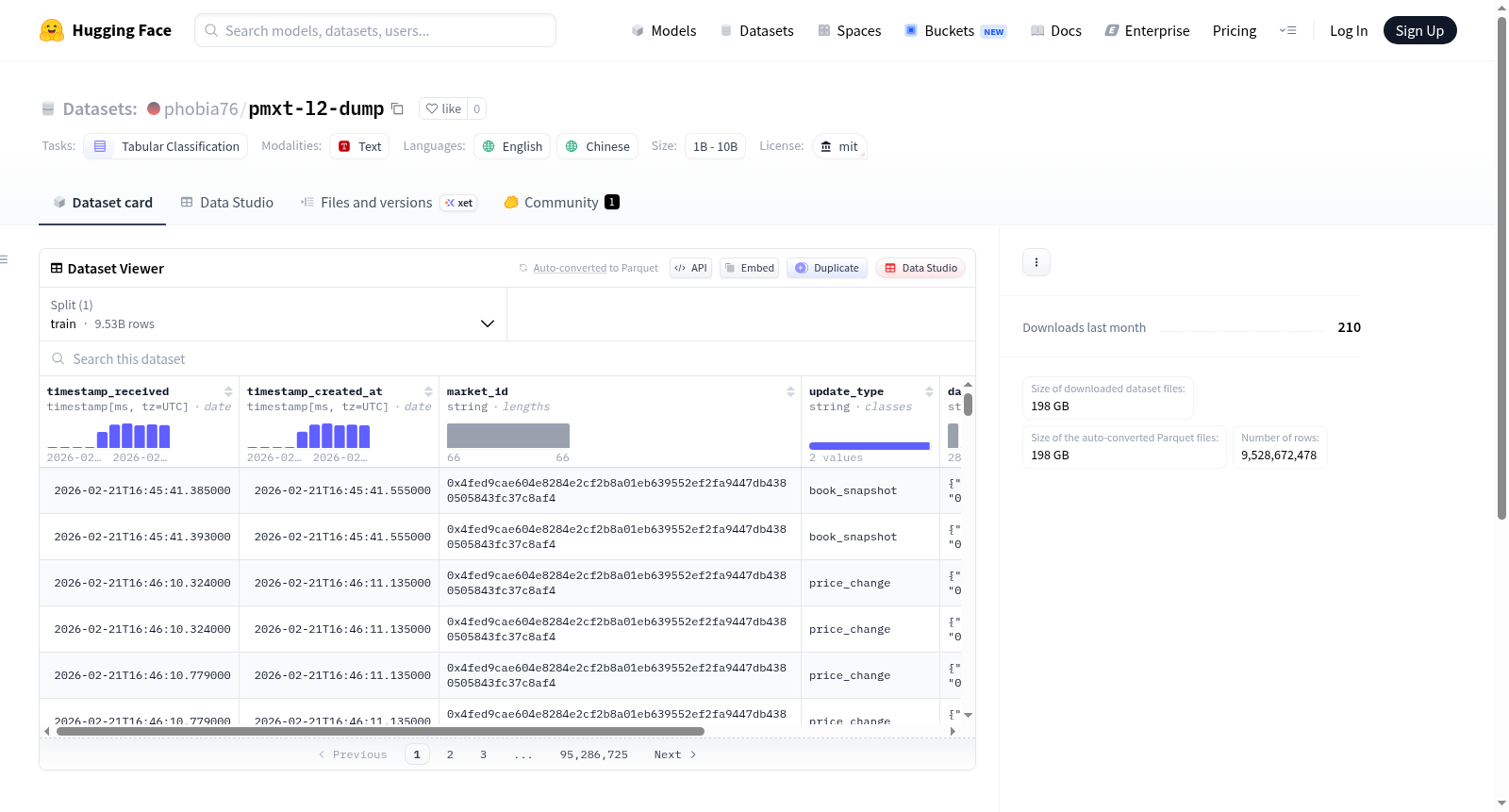Screen dimensions: 1509x812
Task: Click the table horizontal scrollbar
Action: 380,731
